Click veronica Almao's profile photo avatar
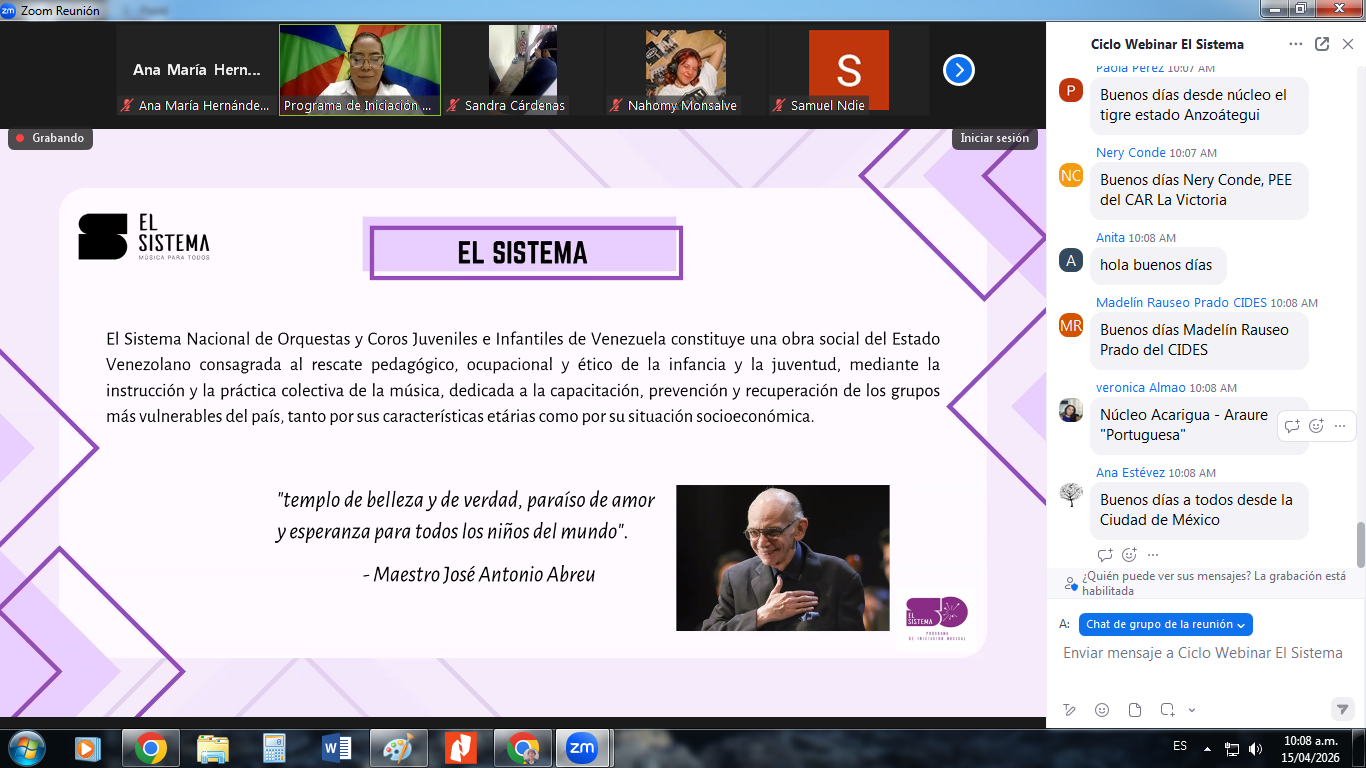This screenshot has width=1366, height=769. [1071, 410]
